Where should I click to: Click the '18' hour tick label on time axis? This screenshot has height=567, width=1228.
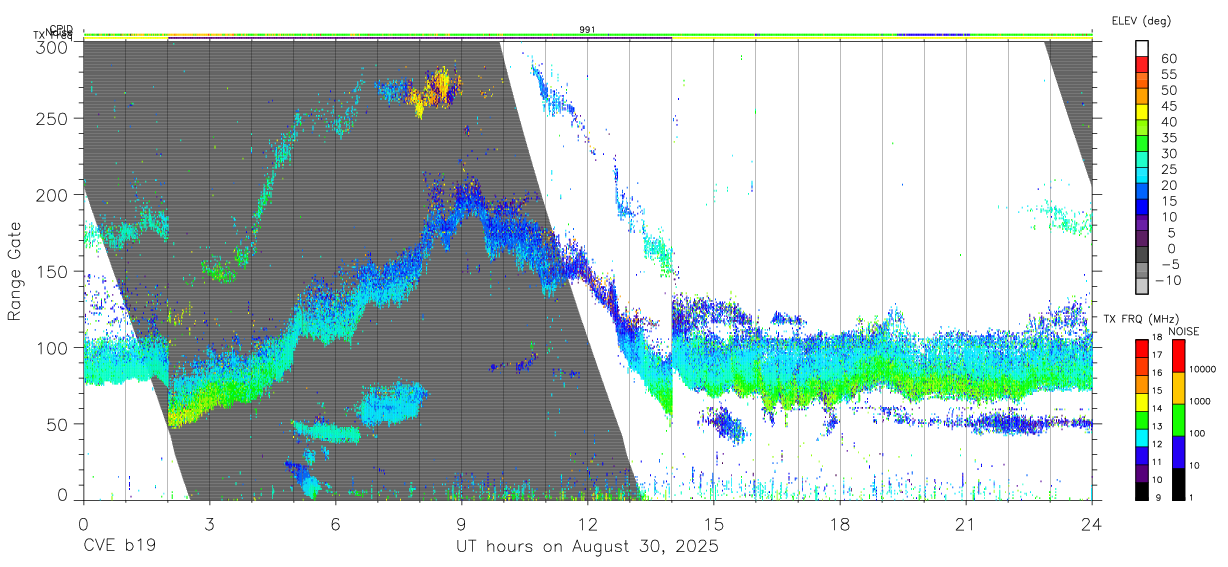(840, 523)
